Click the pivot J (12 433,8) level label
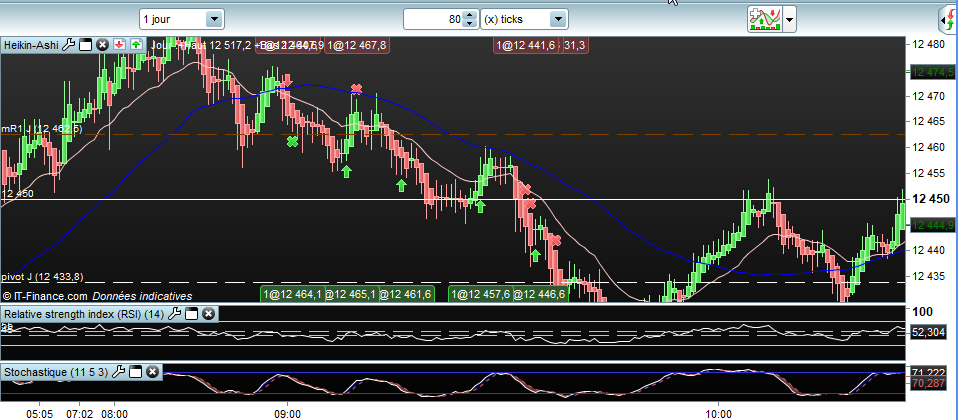 click(x=42, y=277)
